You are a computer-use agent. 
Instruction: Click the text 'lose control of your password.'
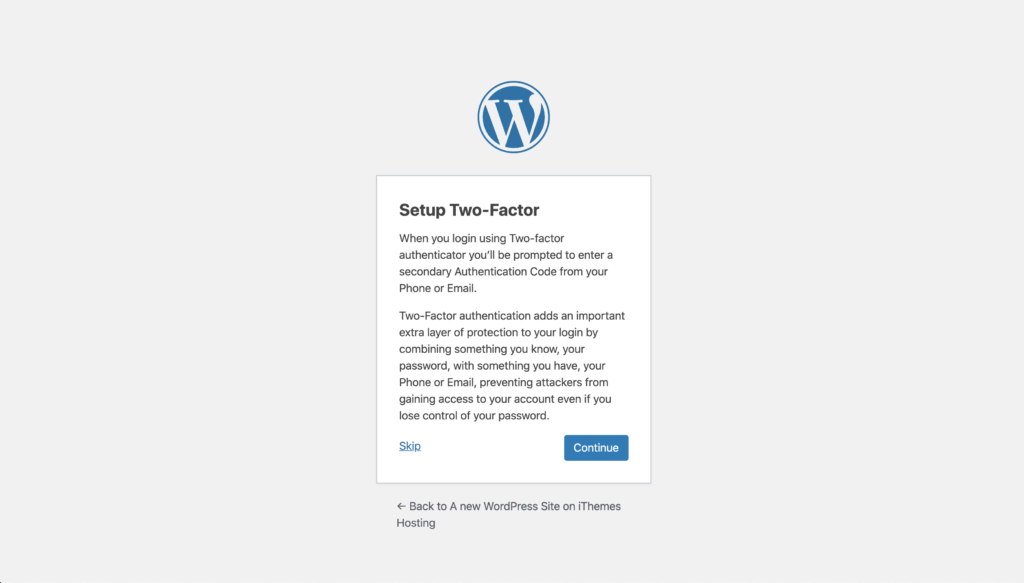pos(474,416)
